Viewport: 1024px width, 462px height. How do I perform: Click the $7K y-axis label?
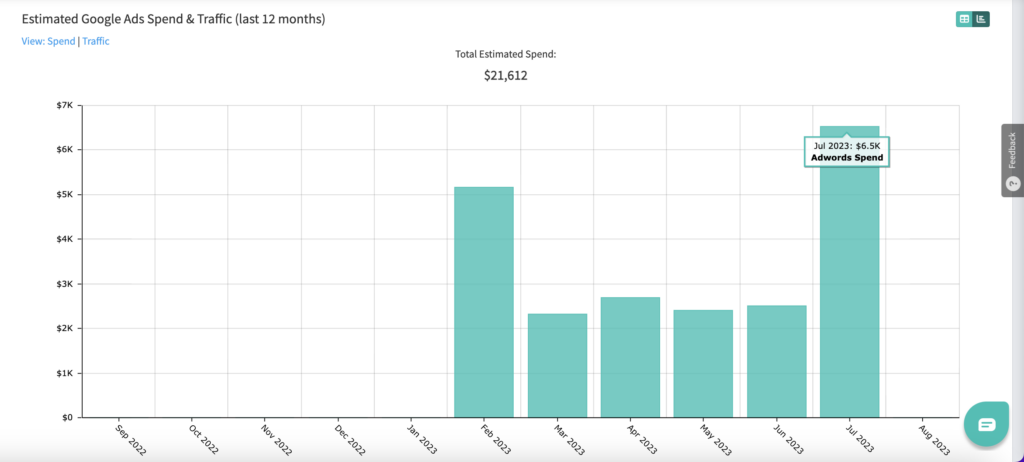65,105
